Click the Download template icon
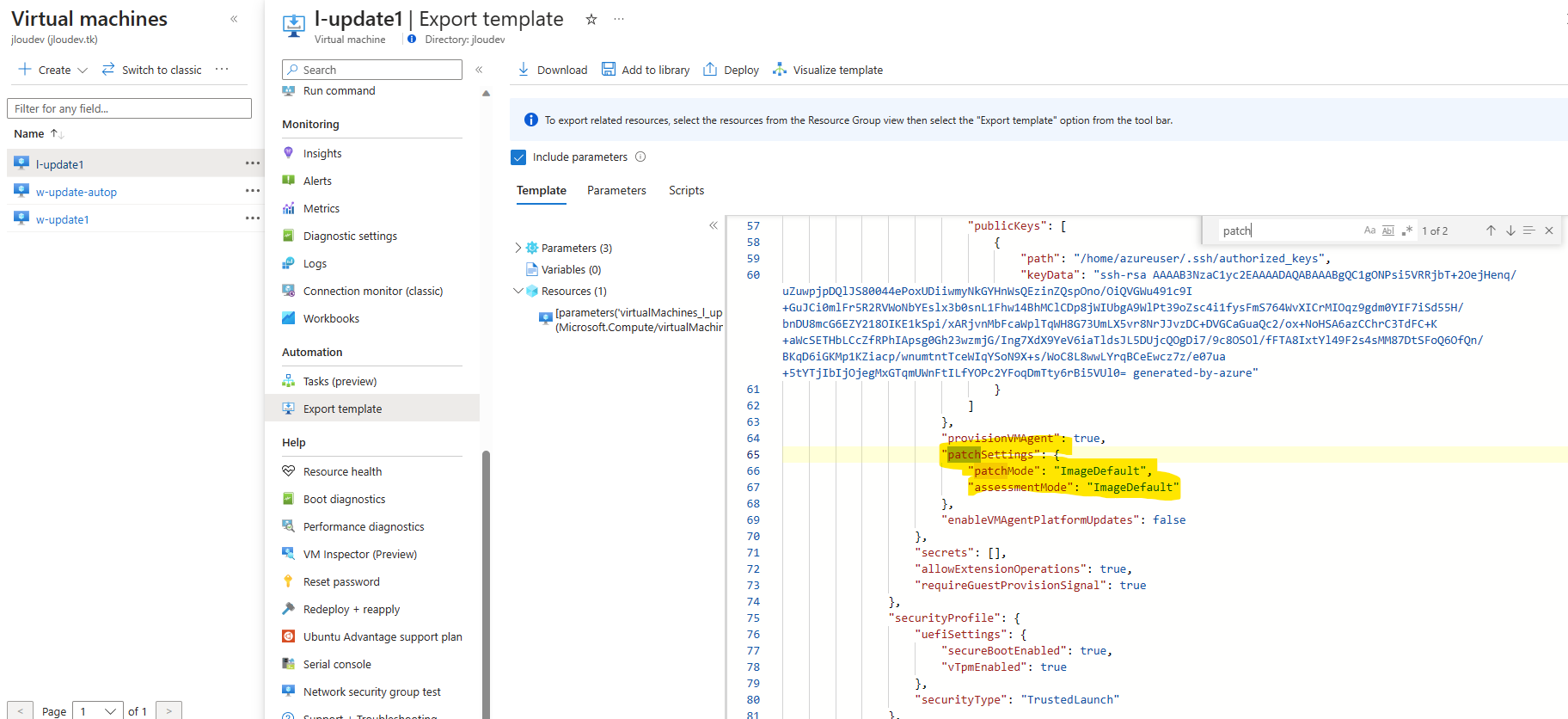 524,70
